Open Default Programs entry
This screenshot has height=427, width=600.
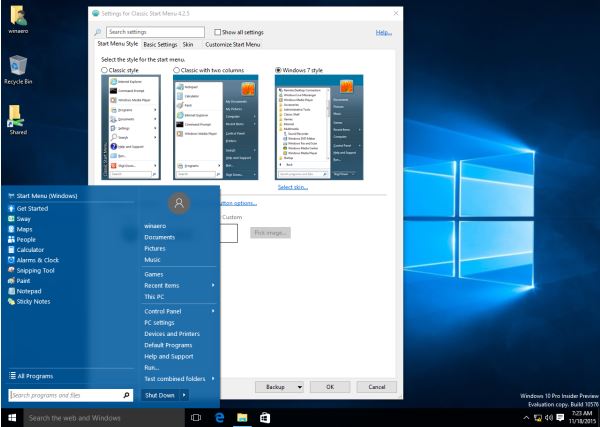point(168,345)
